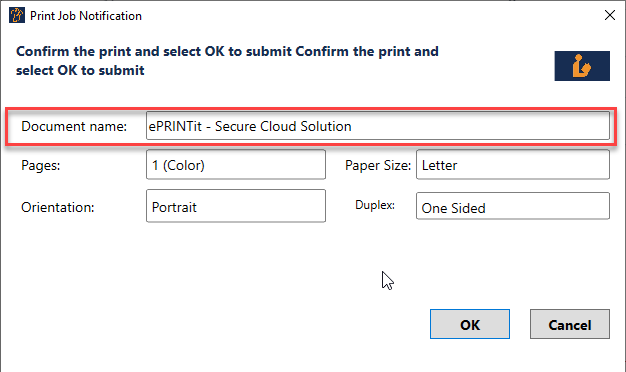Cancel the print job

570,324
